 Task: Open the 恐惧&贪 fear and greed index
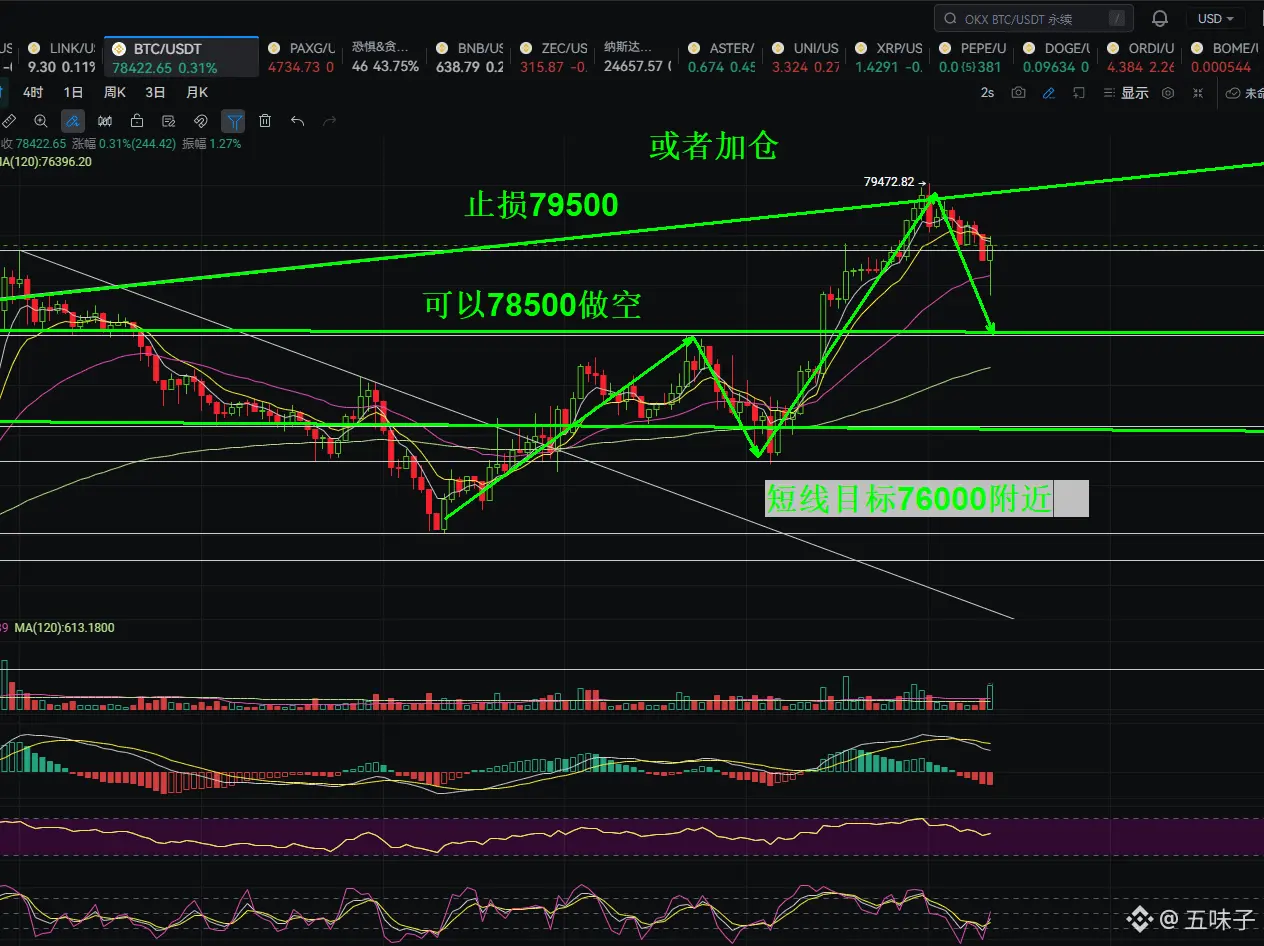pyautogui.click(x=384, y=57)
